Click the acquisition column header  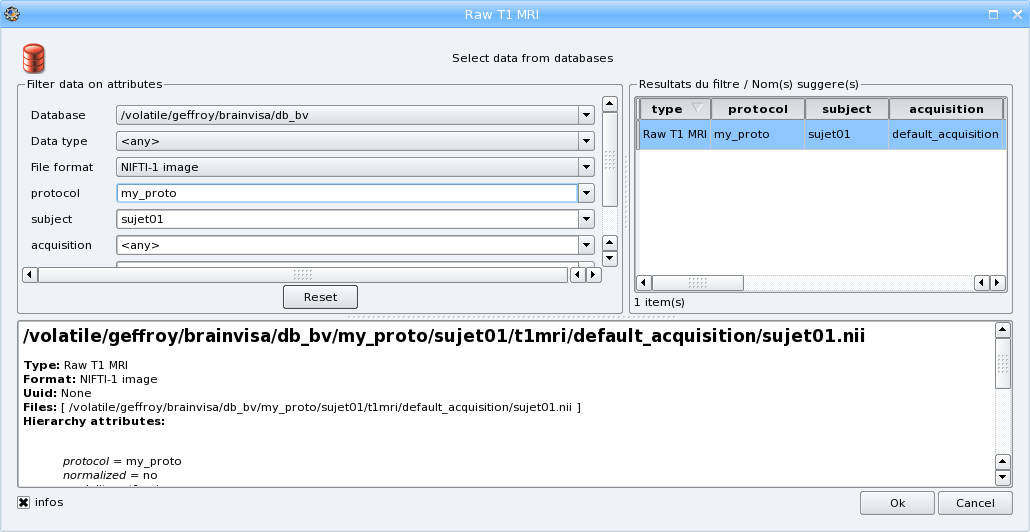coord(944,109)
